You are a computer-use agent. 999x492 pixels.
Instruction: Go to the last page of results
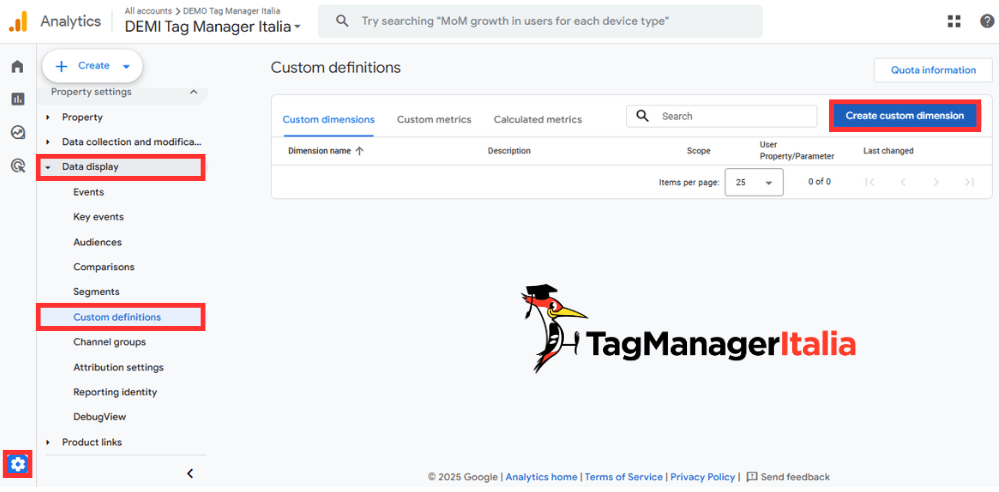coord(969,182)
